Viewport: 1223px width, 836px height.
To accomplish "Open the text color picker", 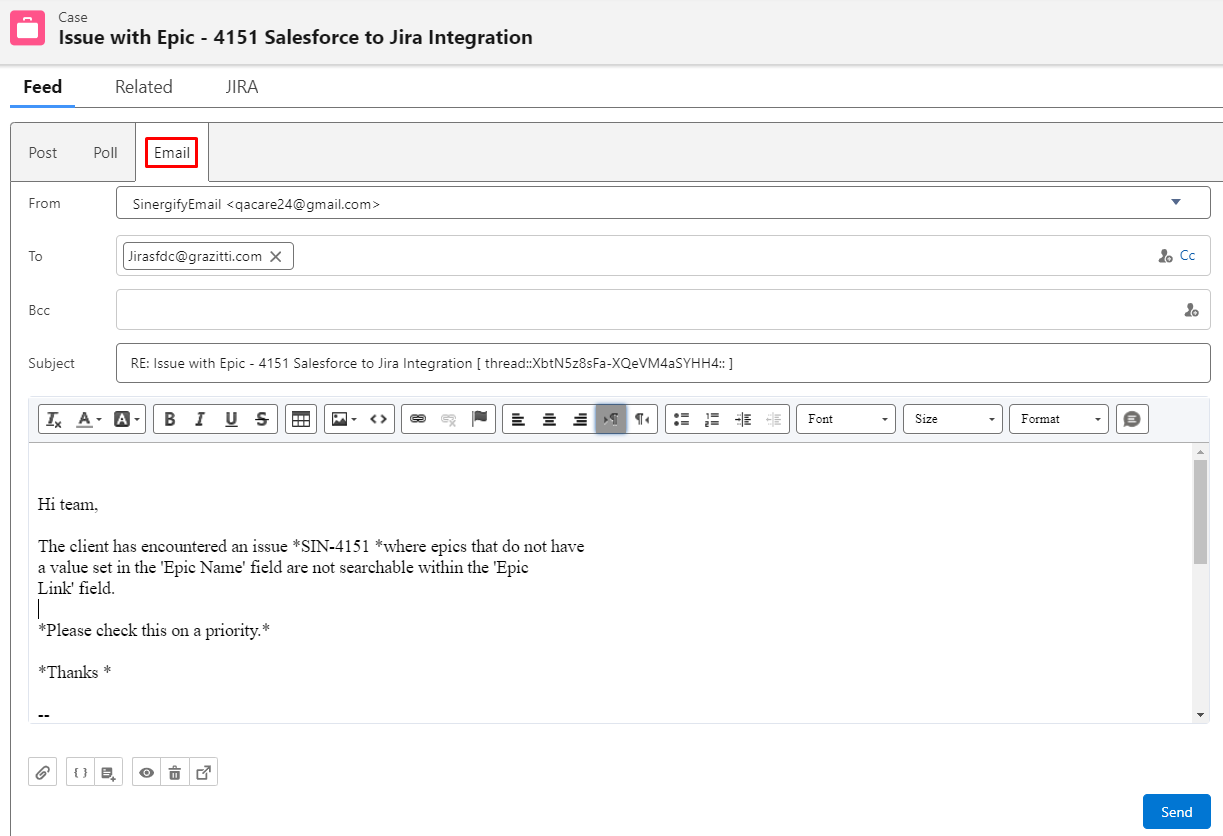I will [88, 419].
